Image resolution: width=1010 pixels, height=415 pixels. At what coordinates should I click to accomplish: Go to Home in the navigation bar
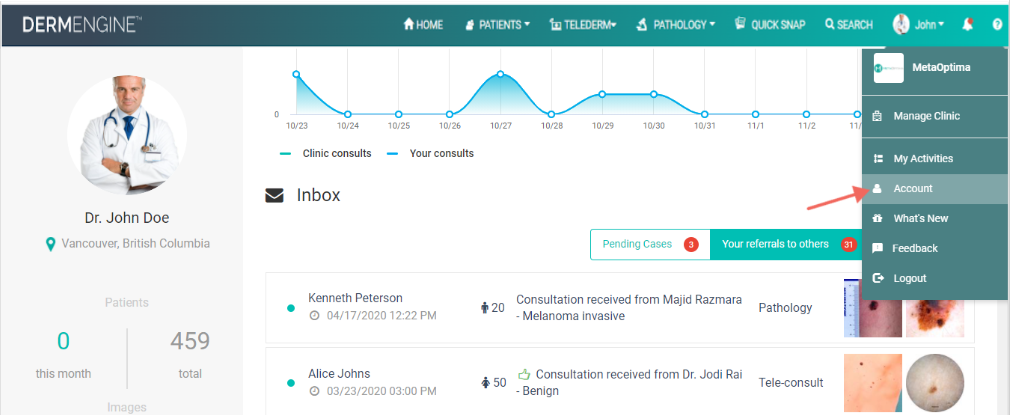tap(423, 25)
